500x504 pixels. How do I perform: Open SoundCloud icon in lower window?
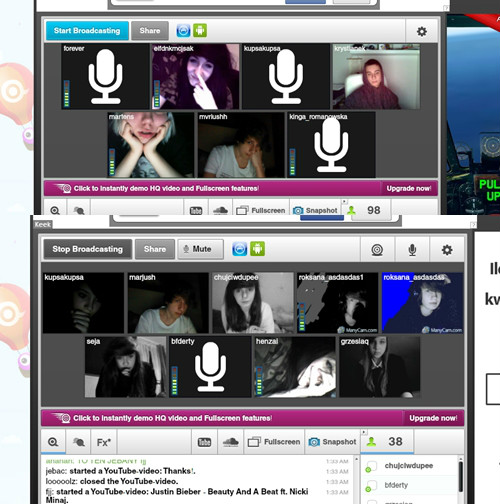(x=230, y=442)
